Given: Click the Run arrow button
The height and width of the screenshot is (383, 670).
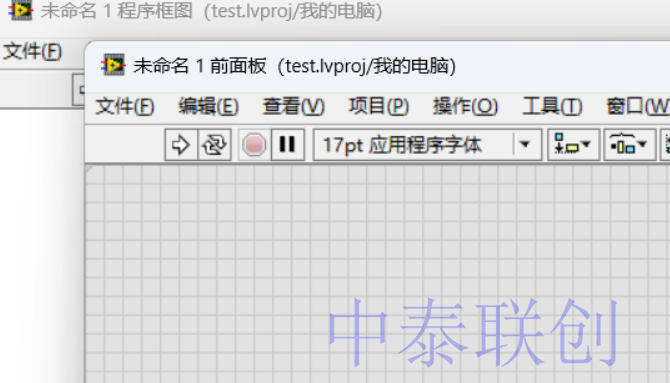Looking at the screenshot, I should 181,145.
